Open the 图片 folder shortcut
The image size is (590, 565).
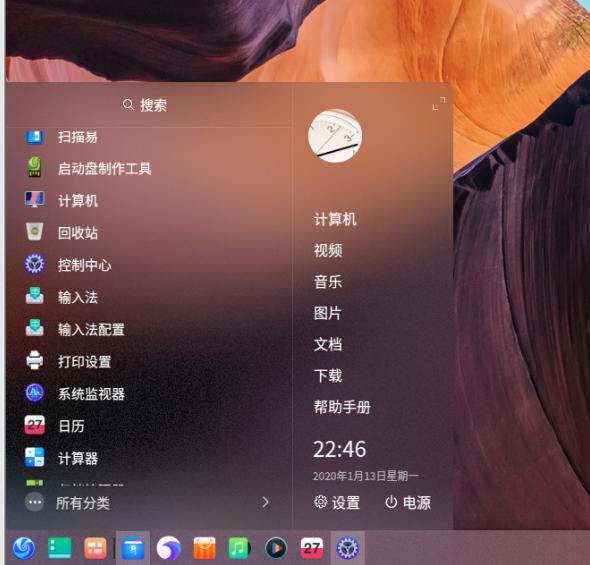pos(327,313)
